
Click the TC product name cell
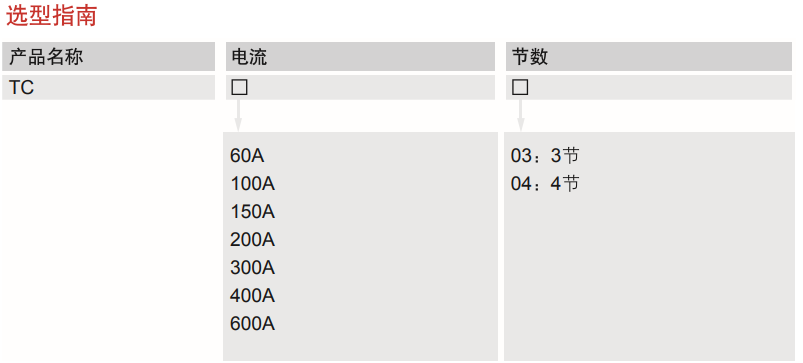tap(109, 88)
